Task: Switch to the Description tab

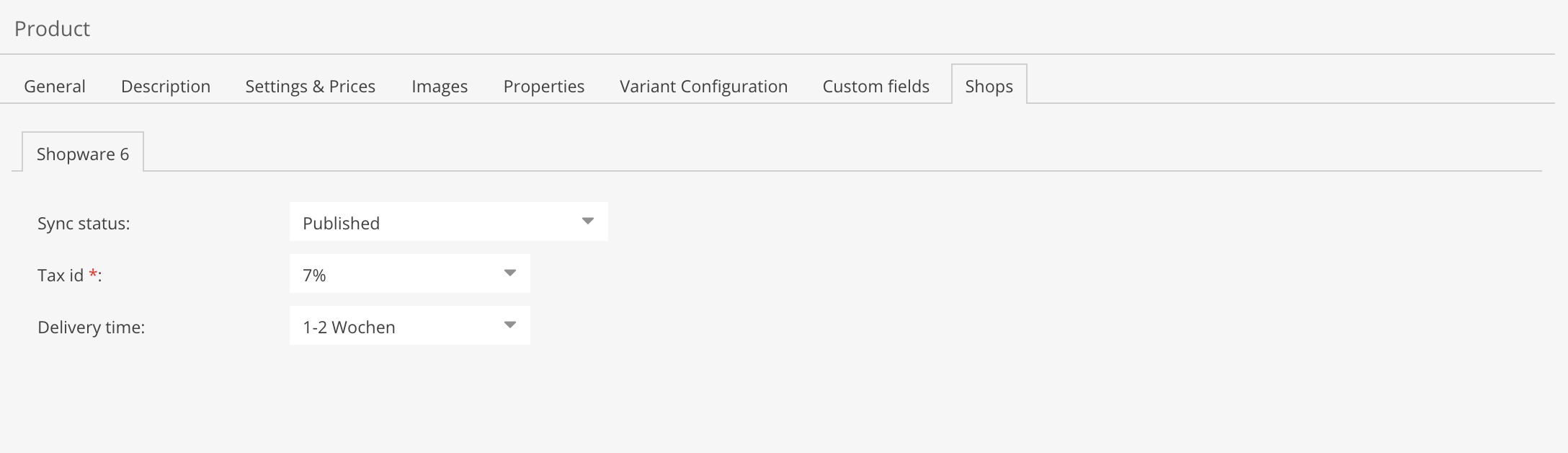Action: pyautogui.click(x=166, y=87)
